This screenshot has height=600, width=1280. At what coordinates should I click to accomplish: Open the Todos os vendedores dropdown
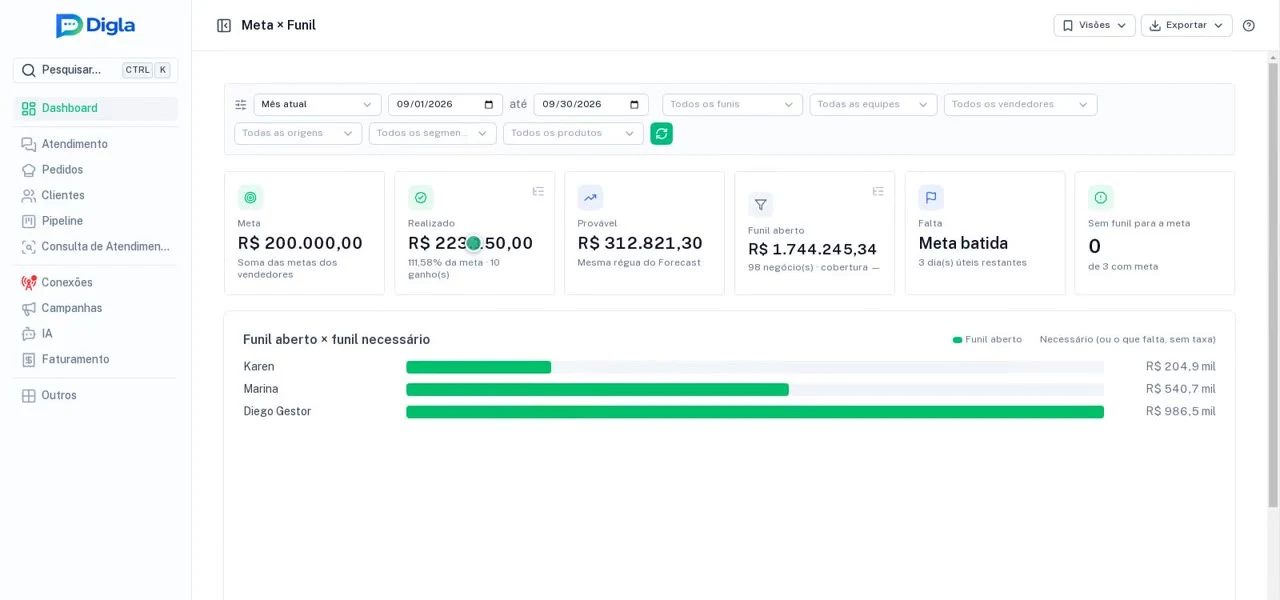(x=1021, y=105)
